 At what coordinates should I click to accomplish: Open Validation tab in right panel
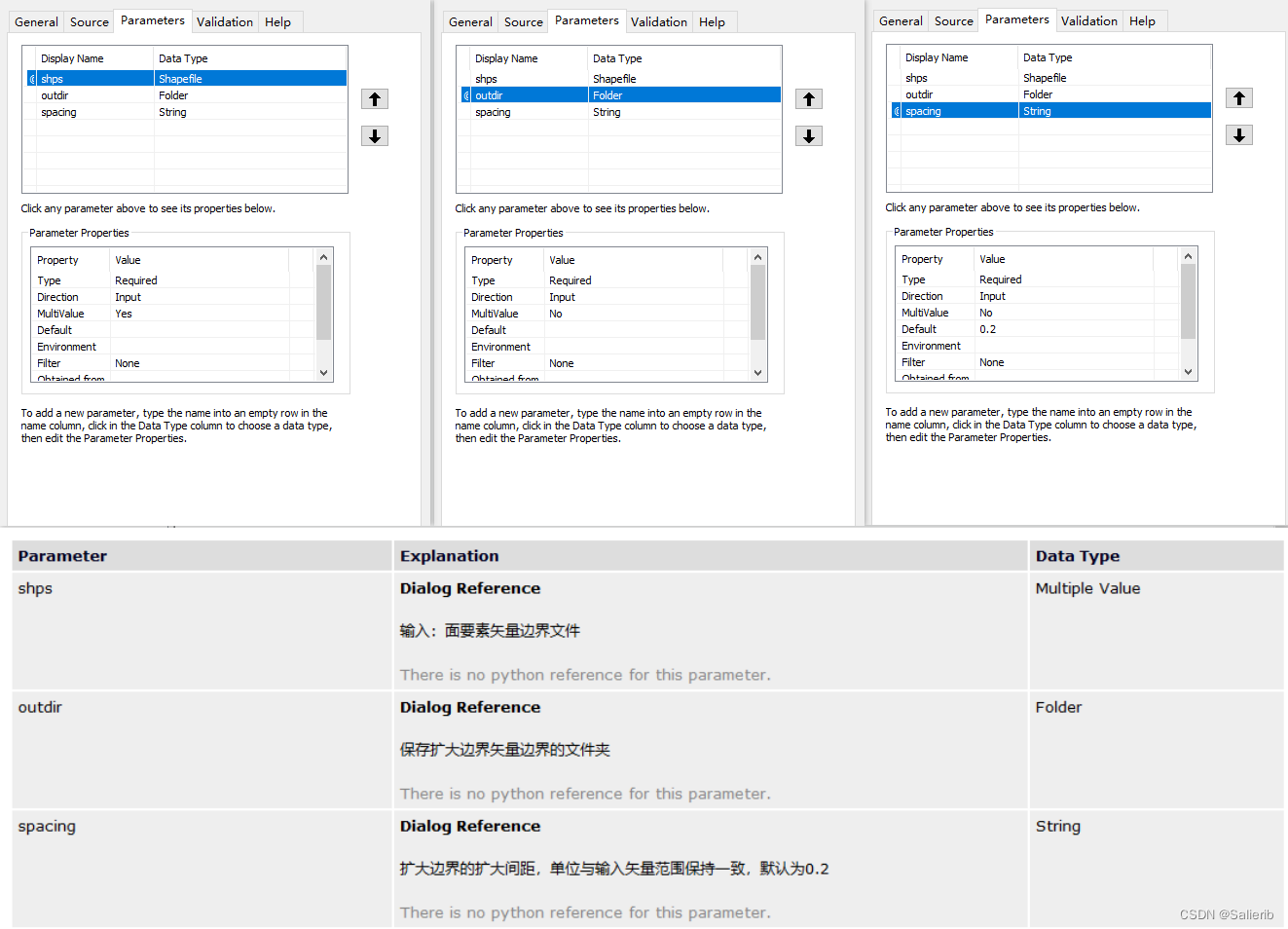tap(1089, 20)
